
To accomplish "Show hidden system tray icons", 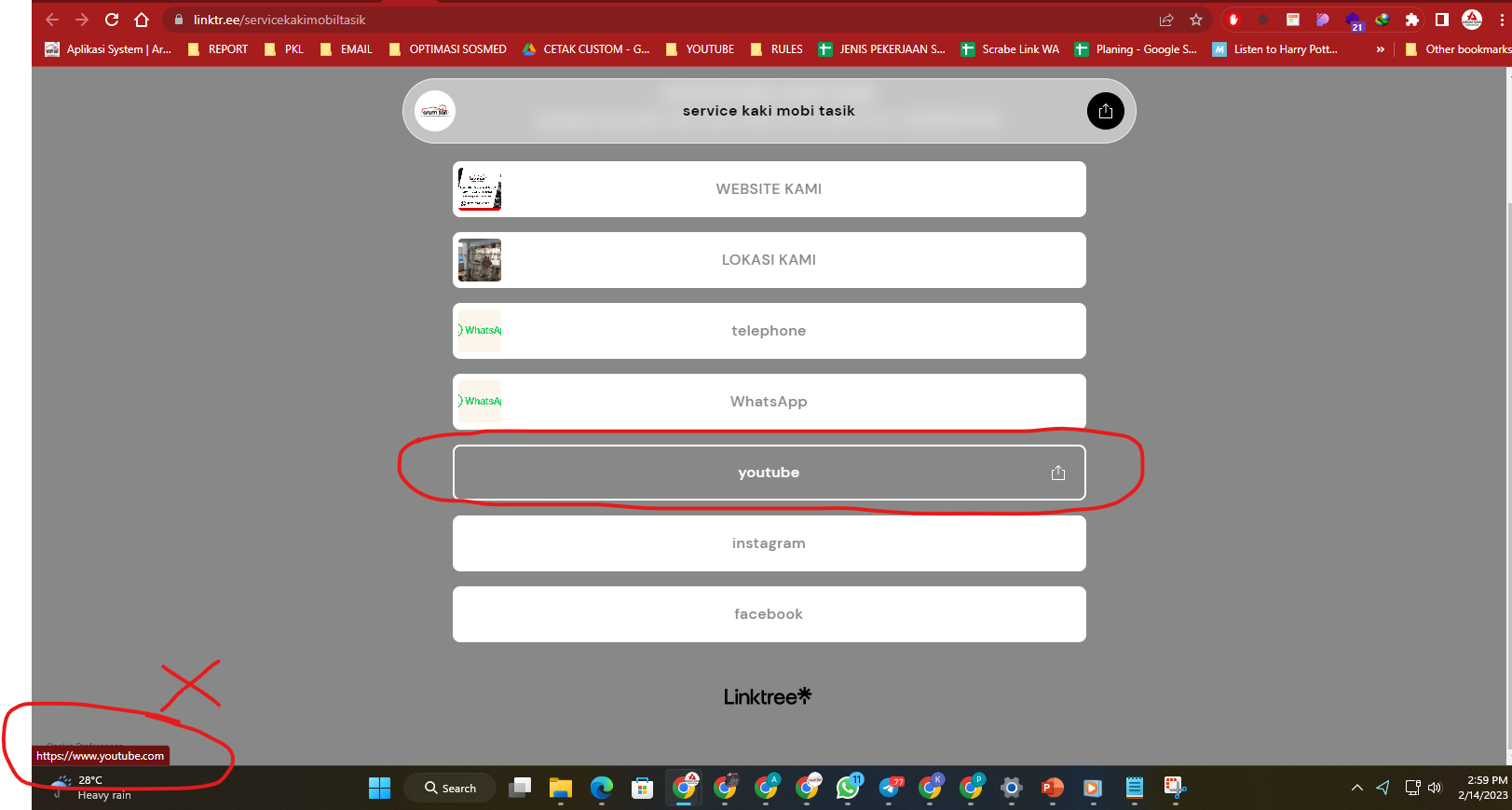I will coord(1357,789).
